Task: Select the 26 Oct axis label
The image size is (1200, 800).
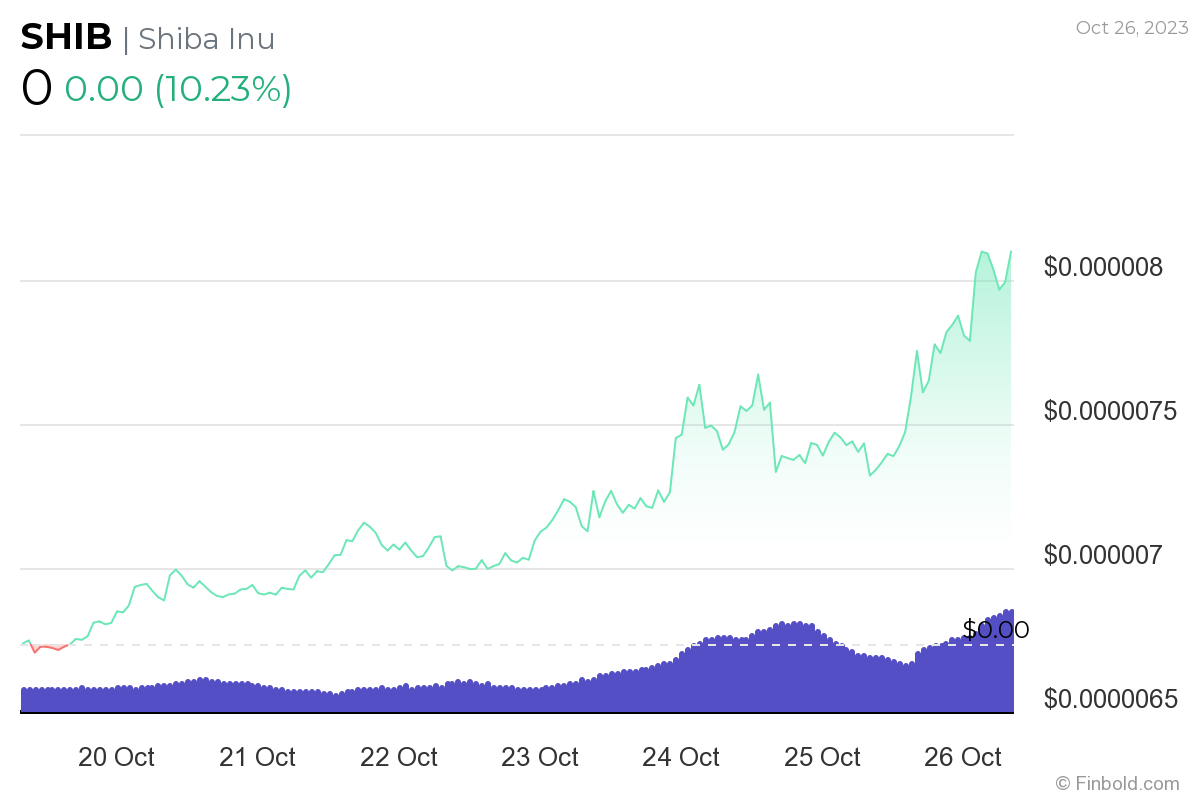Action: pyautogui.click(x=963, y=758)
